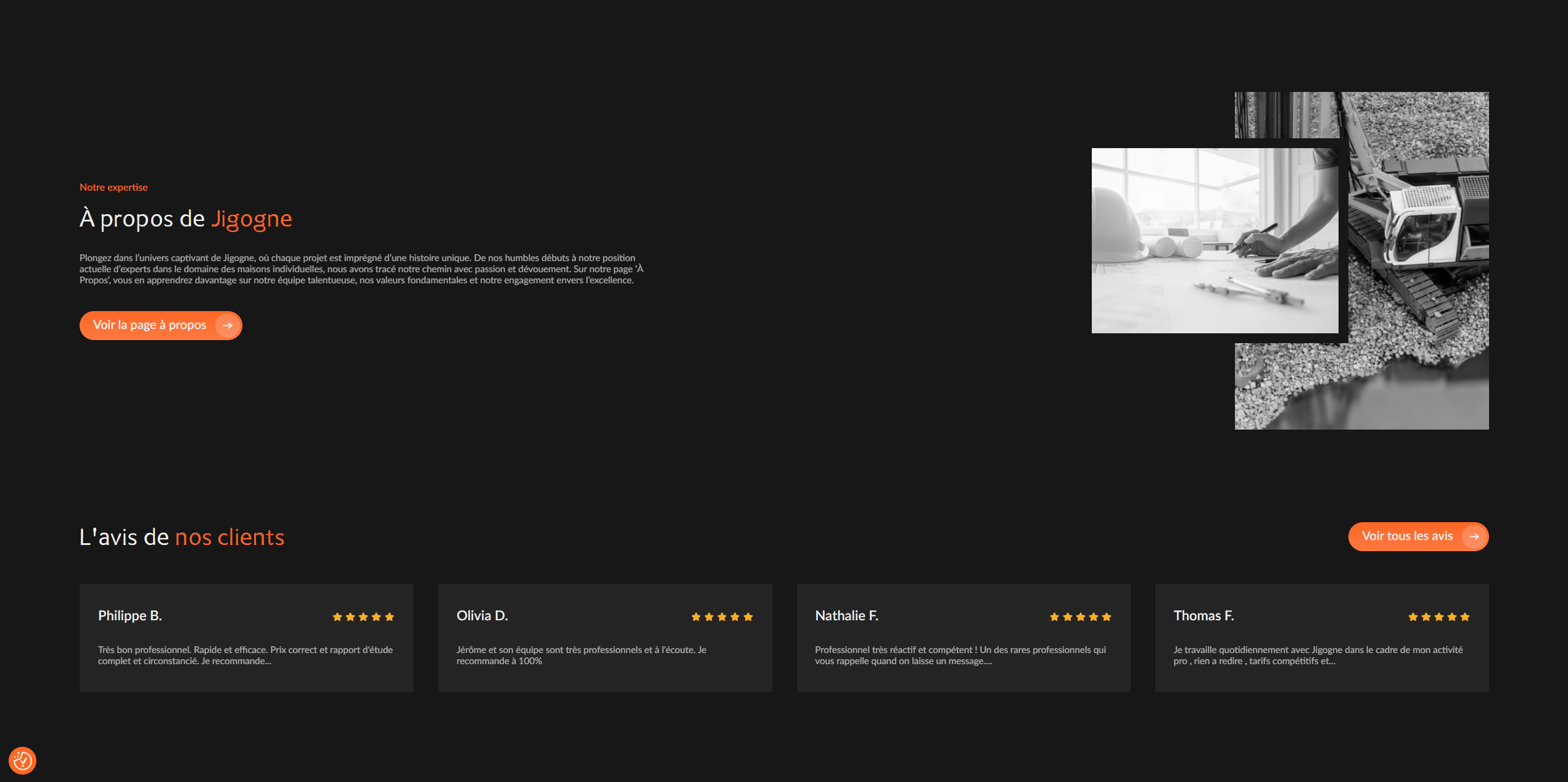Click arrow icon in Voir tous les avis
Viewport: 1568px width, 782px height.
[1474, 536]
